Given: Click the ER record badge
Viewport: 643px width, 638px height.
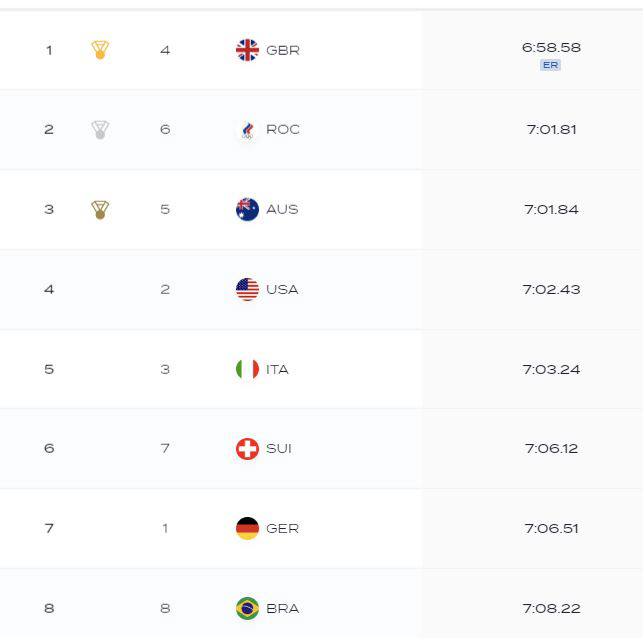Looking at the screenshot, I should [550, 65].
